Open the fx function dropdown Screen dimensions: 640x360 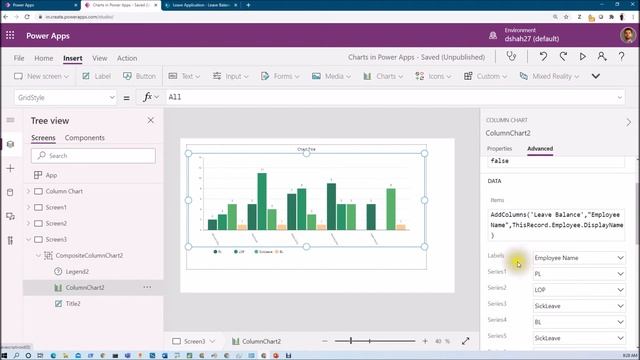pos(150,97)
